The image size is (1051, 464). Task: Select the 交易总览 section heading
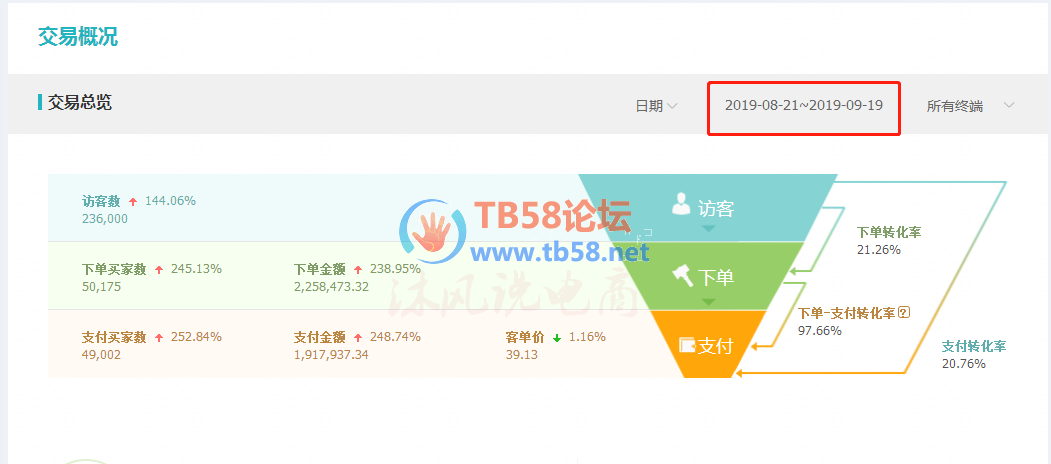[x=79, y=103]
